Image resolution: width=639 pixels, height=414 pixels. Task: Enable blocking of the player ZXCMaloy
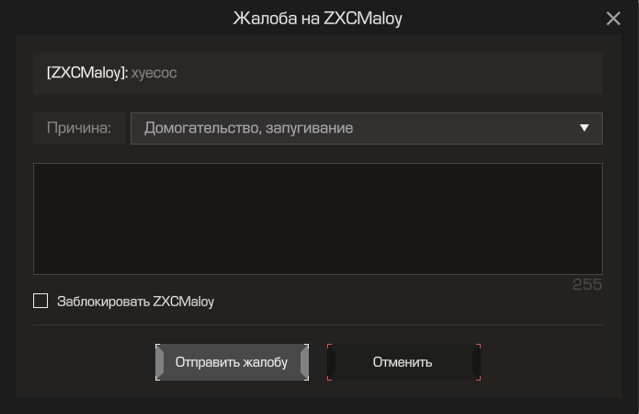tap(40, 301)
